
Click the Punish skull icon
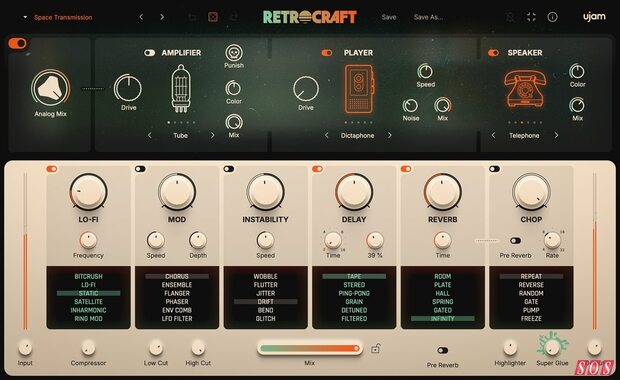pos(234,53)
